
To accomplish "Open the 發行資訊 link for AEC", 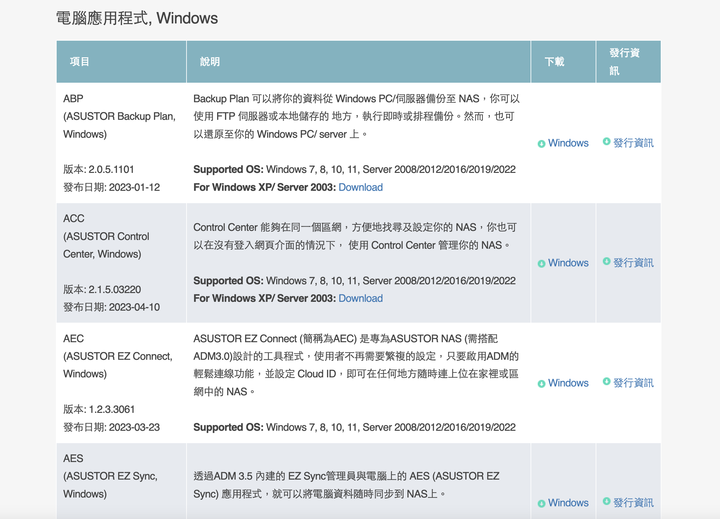I will click(x=633, y=383).
